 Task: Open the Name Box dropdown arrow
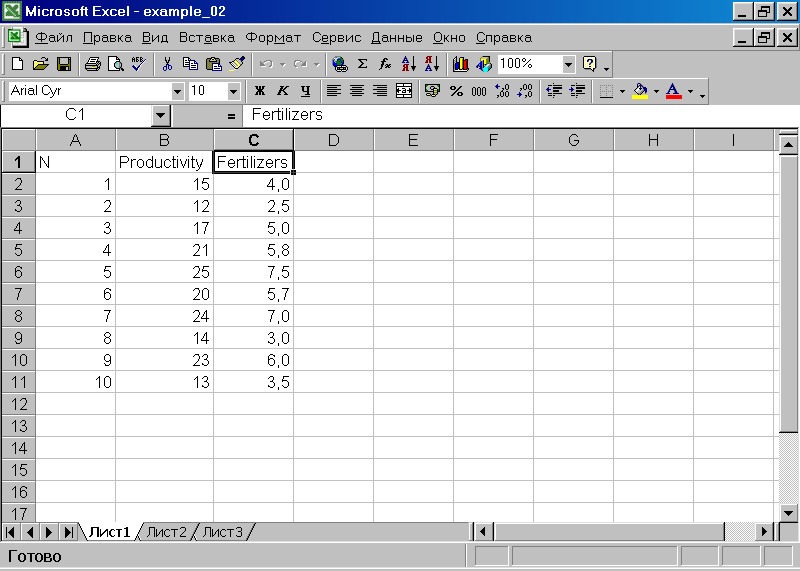(161, 115)
